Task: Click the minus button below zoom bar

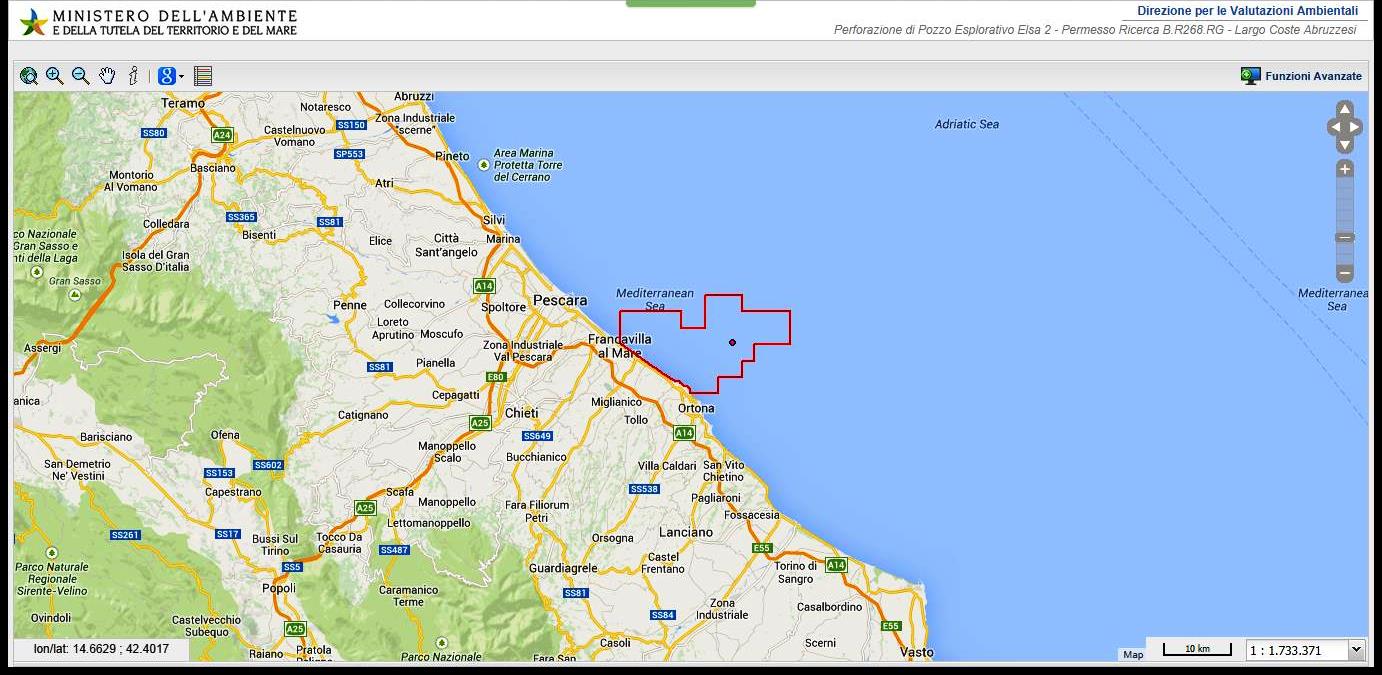Action: click(1345, 273)
